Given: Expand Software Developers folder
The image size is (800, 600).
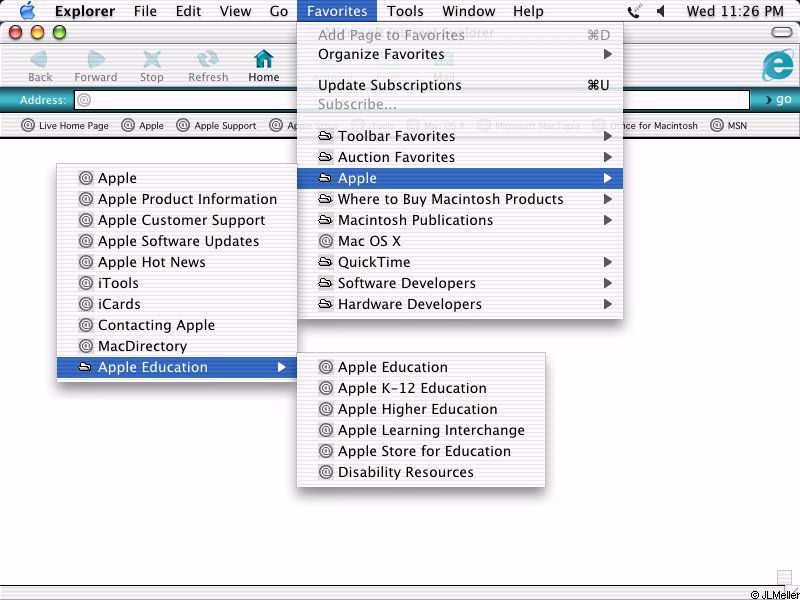Looking at the screenshot, I should click(460, 283).
